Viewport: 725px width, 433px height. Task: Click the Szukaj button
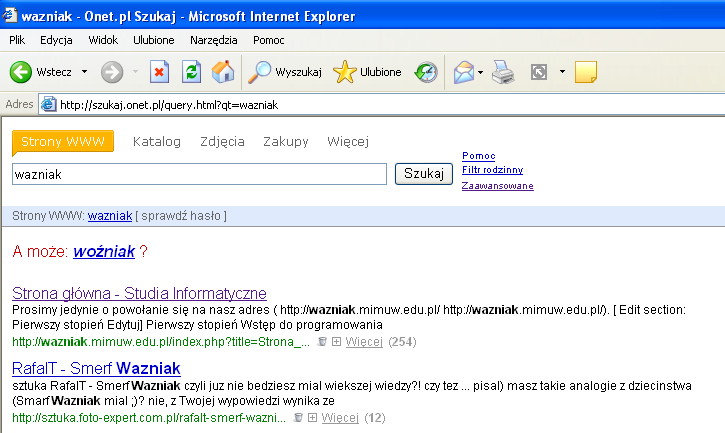tap(424, 174)
